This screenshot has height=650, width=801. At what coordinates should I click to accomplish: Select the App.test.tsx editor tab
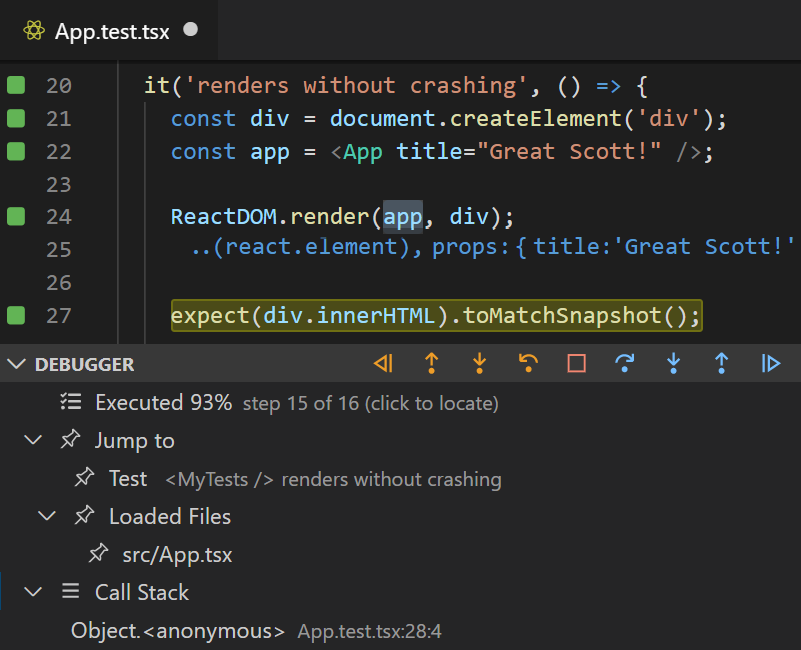(109, 31)
